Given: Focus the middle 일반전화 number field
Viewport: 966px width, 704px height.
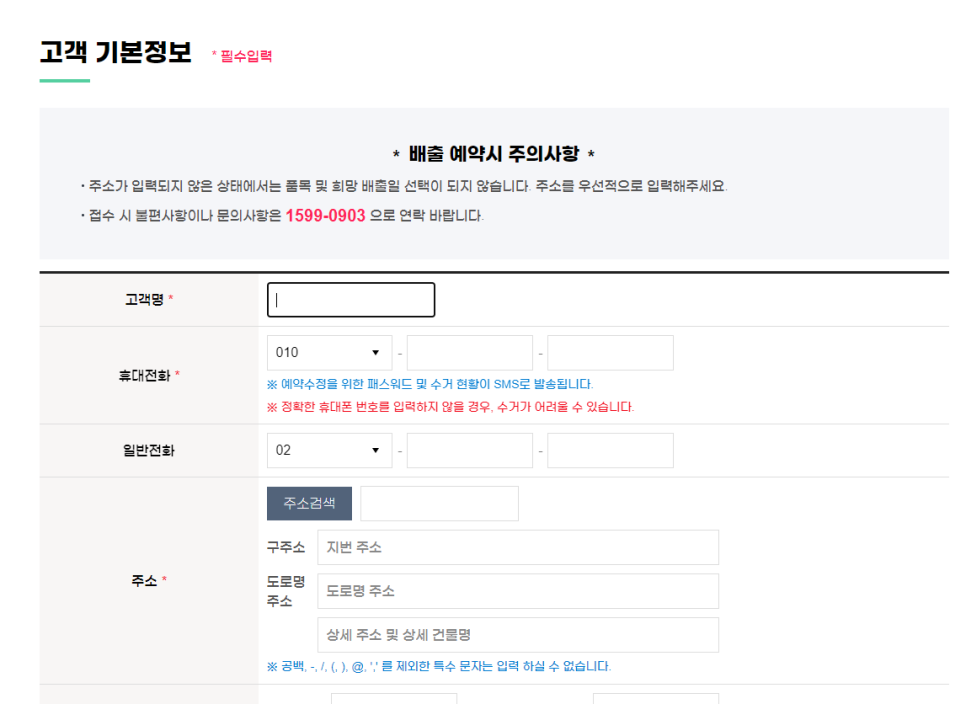Looking at the screenshot, I should coord(470,450).
